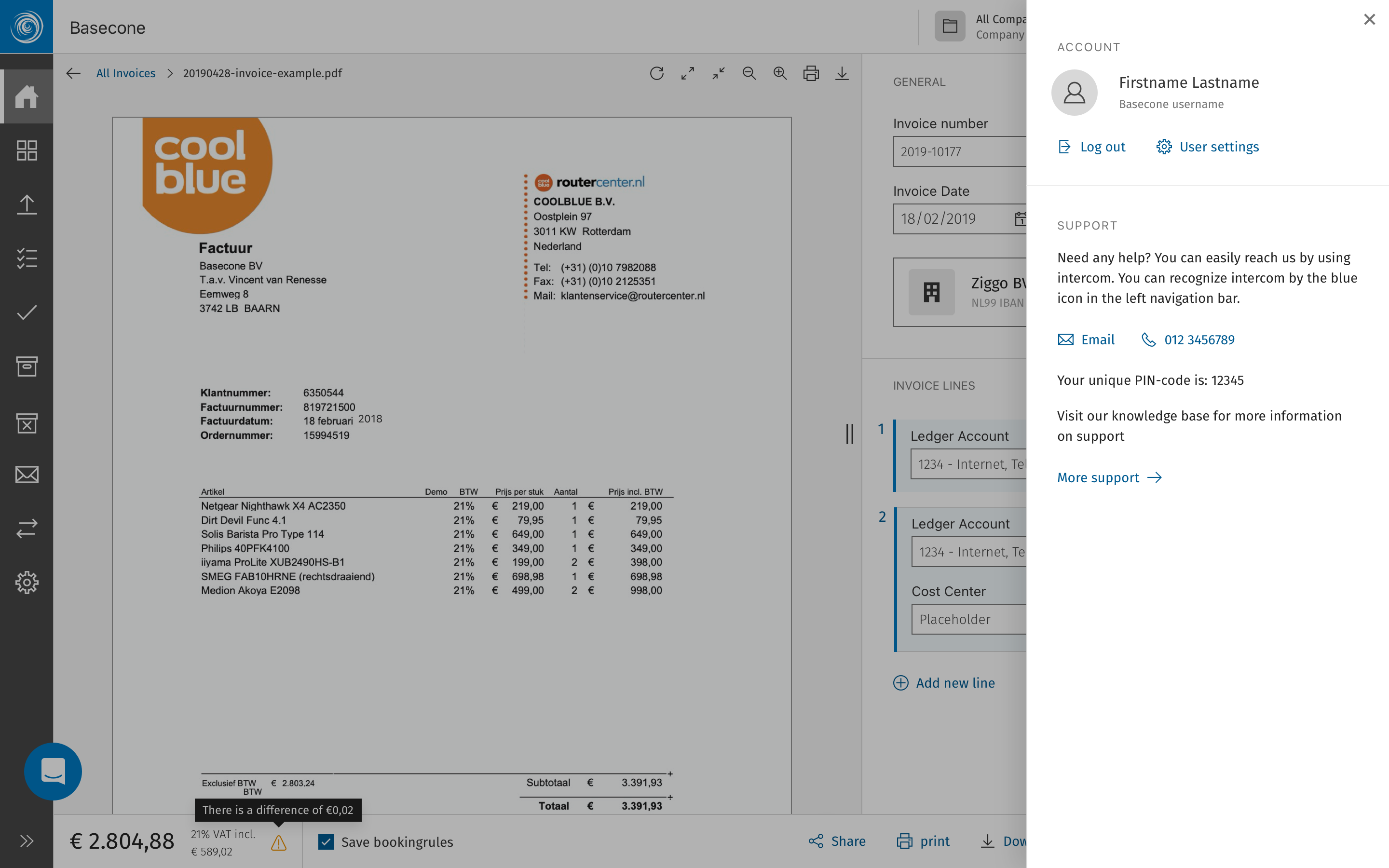Open the upload icon in sidebar
The image size is (1389, 868).
click(27, 204)
